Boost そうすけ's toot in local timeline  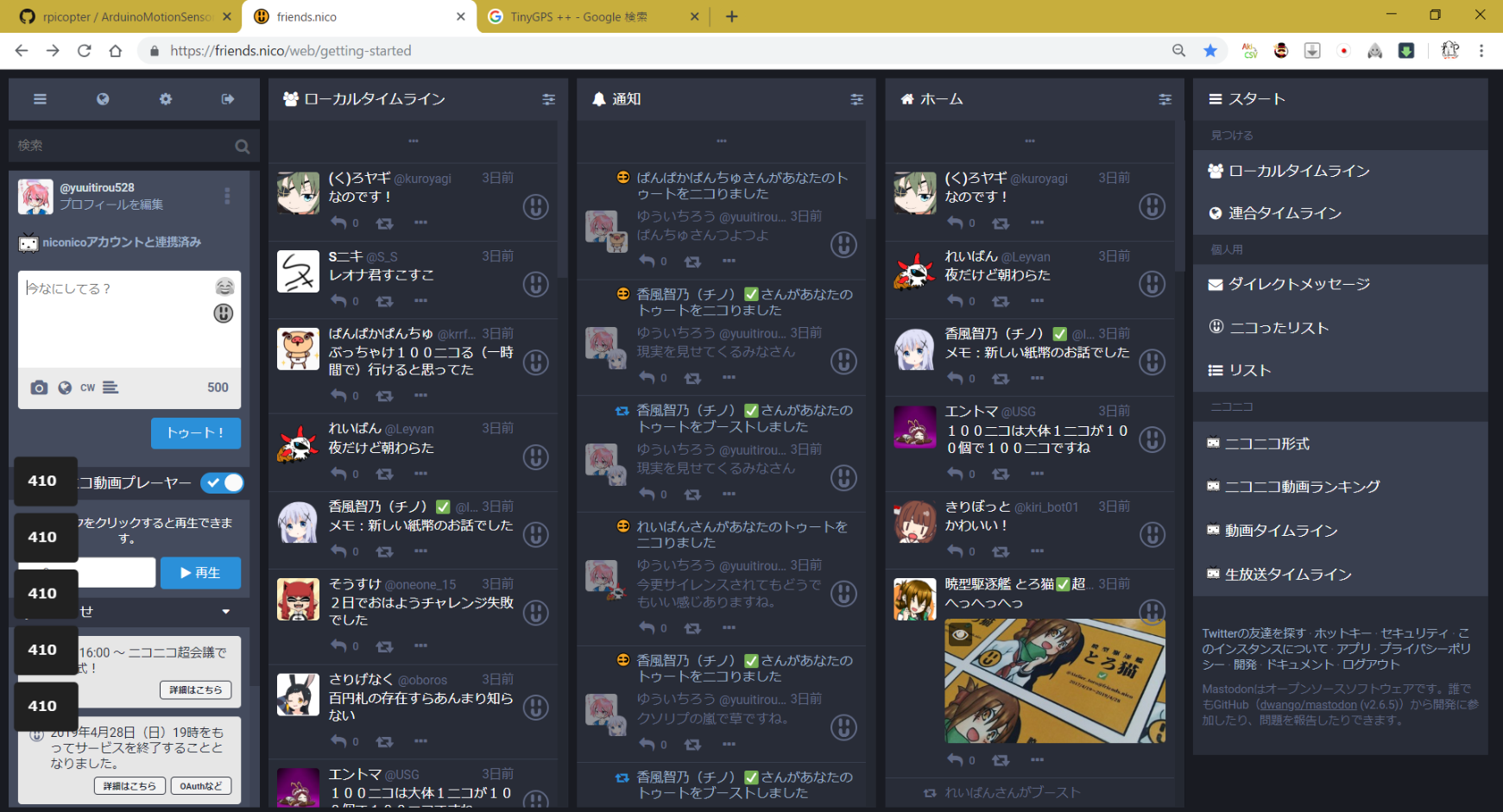coord(385,646)
